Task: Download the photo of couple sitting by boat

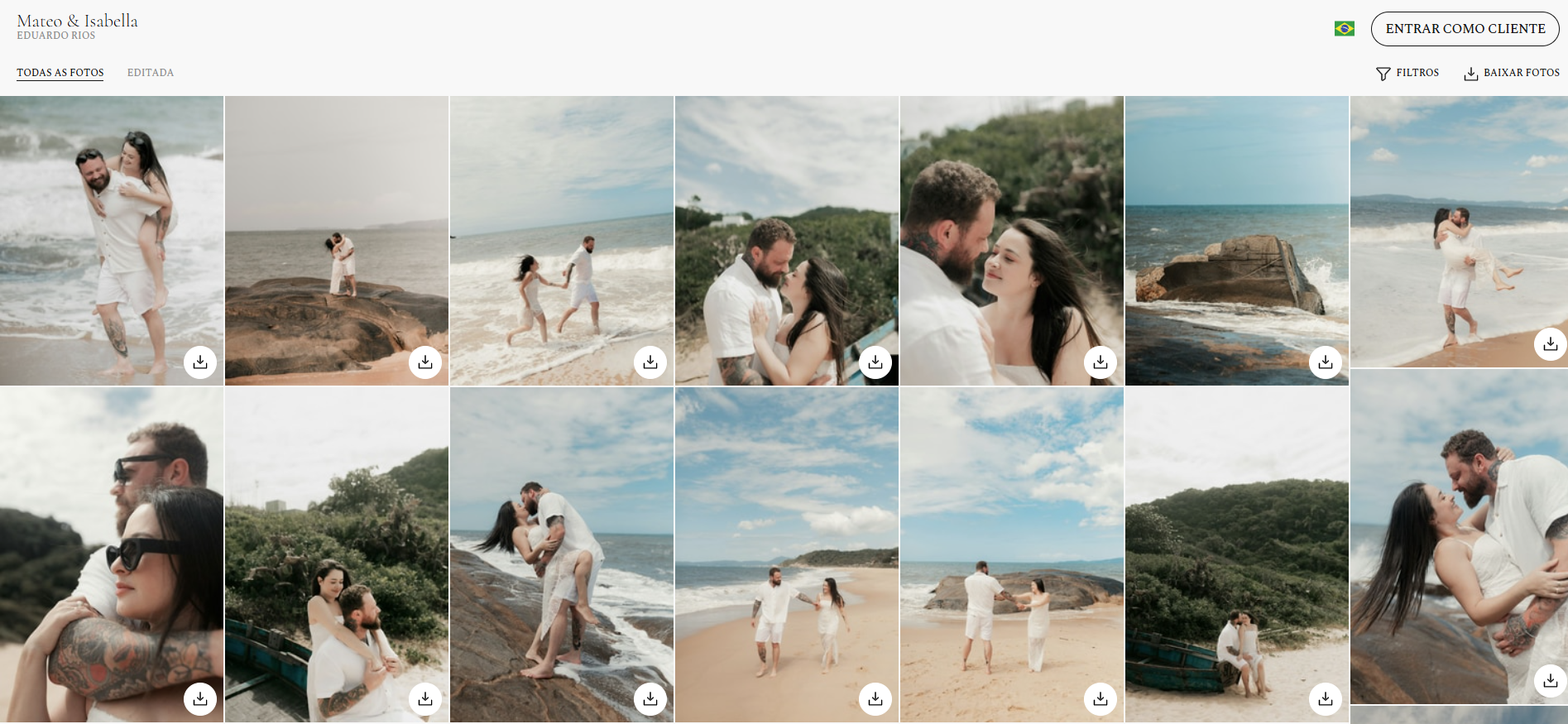Action: coord(1326,699)
